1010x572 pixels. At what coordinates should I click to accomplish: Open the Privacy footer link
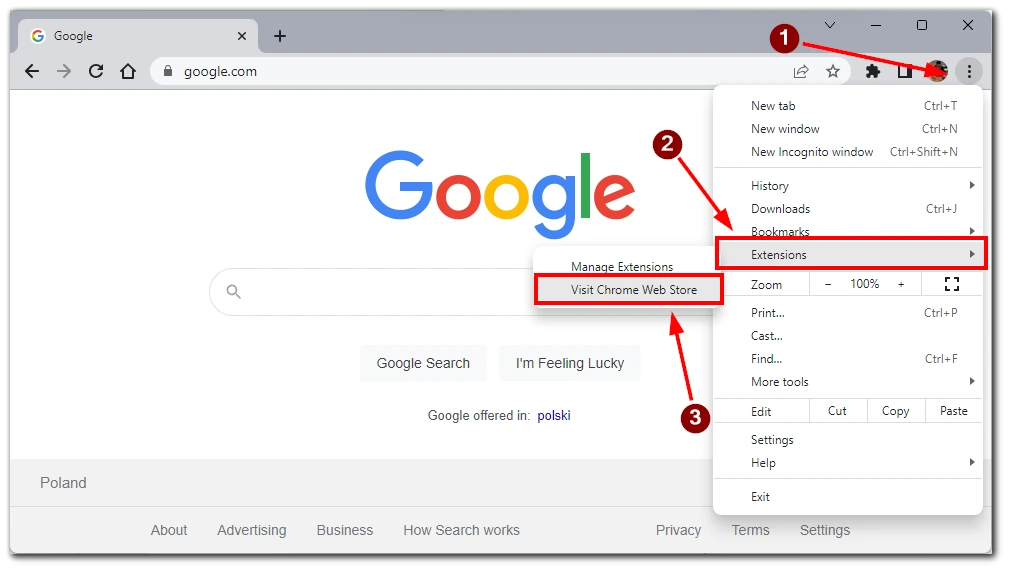[678, 530]
